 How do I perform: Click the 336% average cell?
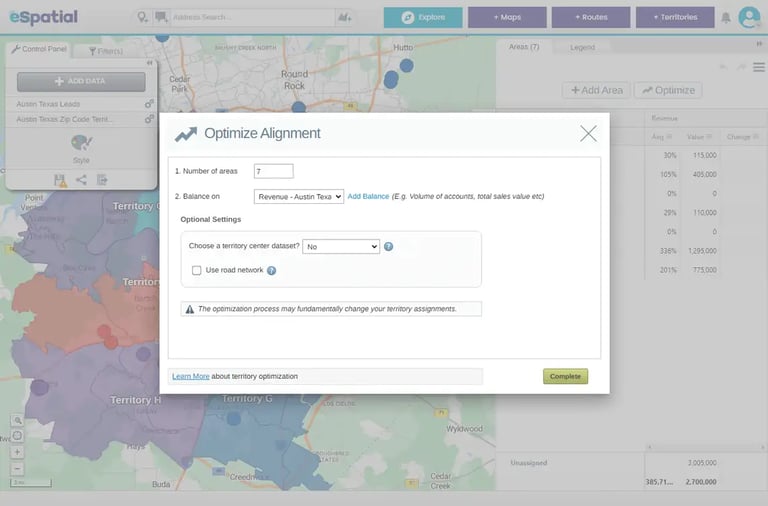[x=668, y=251]
